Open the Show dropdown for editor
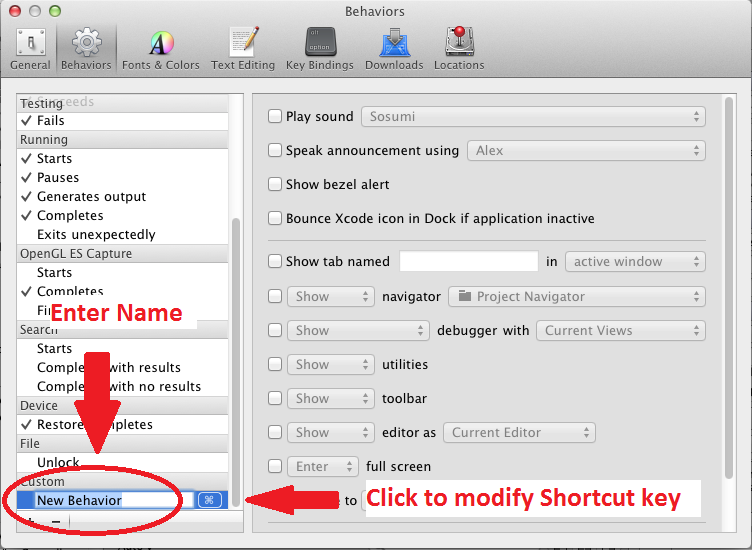 pyautogui.click(x=330, y=433)
